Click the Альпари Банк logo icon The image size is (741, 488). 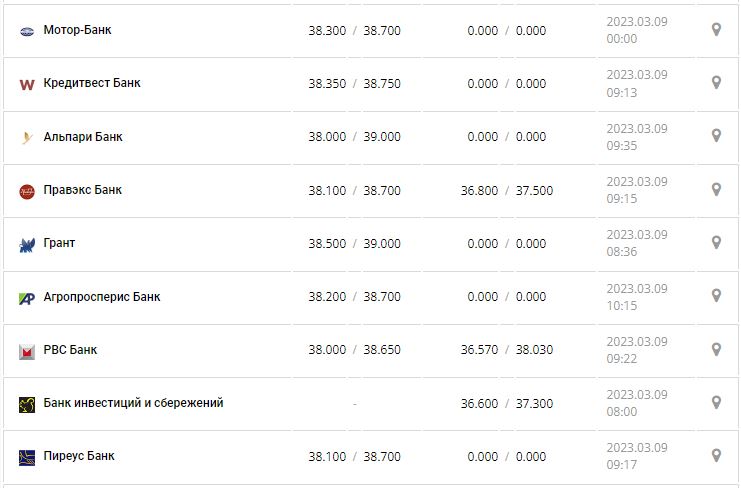tap(27, 138)
